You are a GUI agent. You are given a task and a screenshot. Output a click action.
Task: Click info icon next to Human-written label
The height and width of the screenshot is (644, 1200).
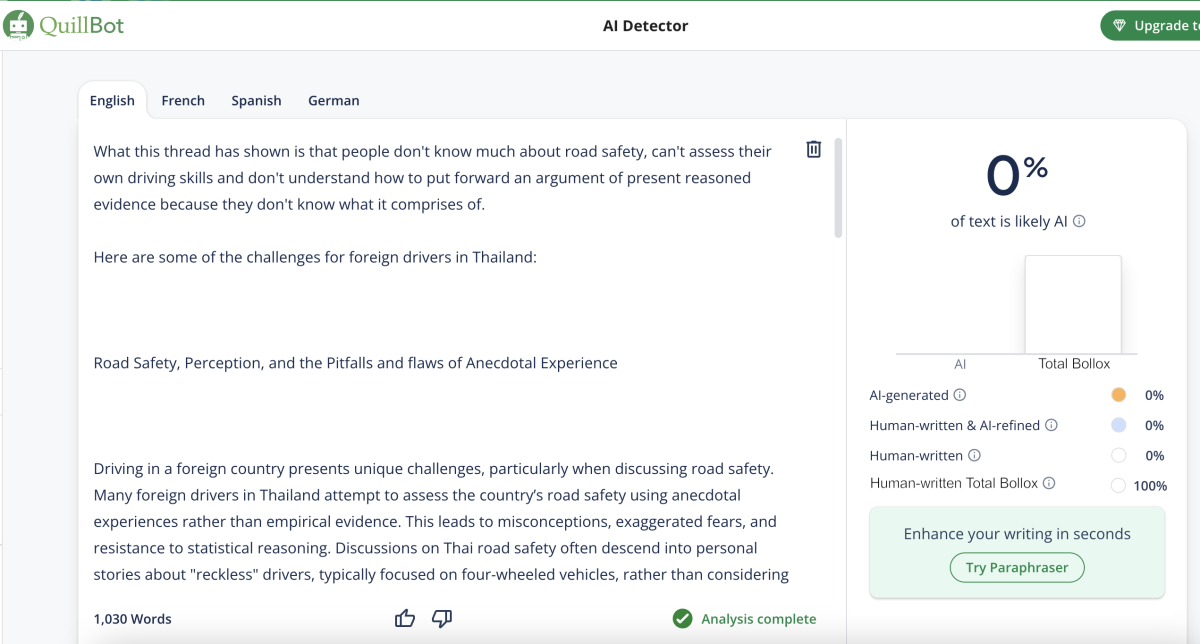click(x=973, y=455)
